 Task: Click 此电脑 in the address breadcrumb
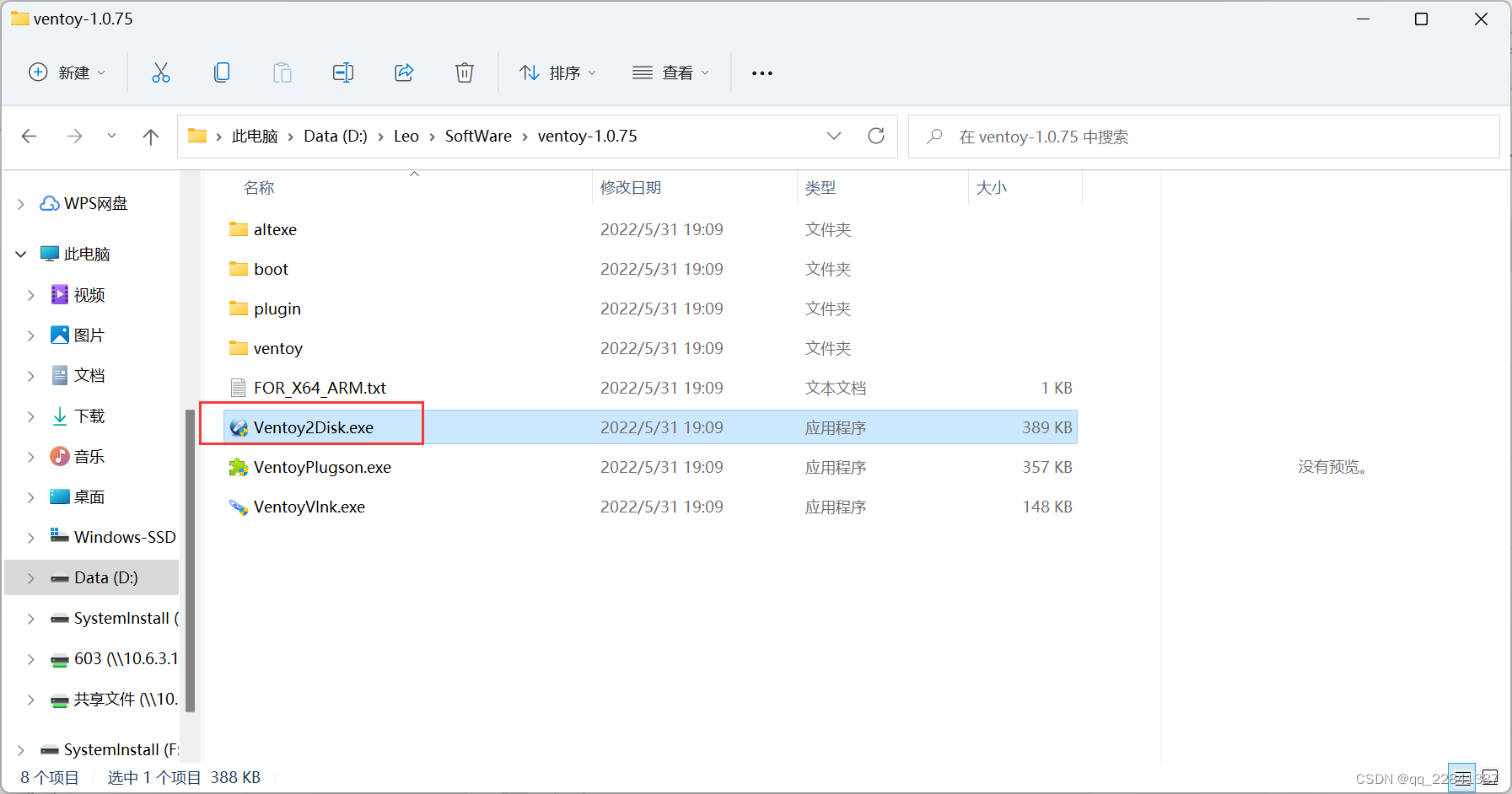pos(255,137)
